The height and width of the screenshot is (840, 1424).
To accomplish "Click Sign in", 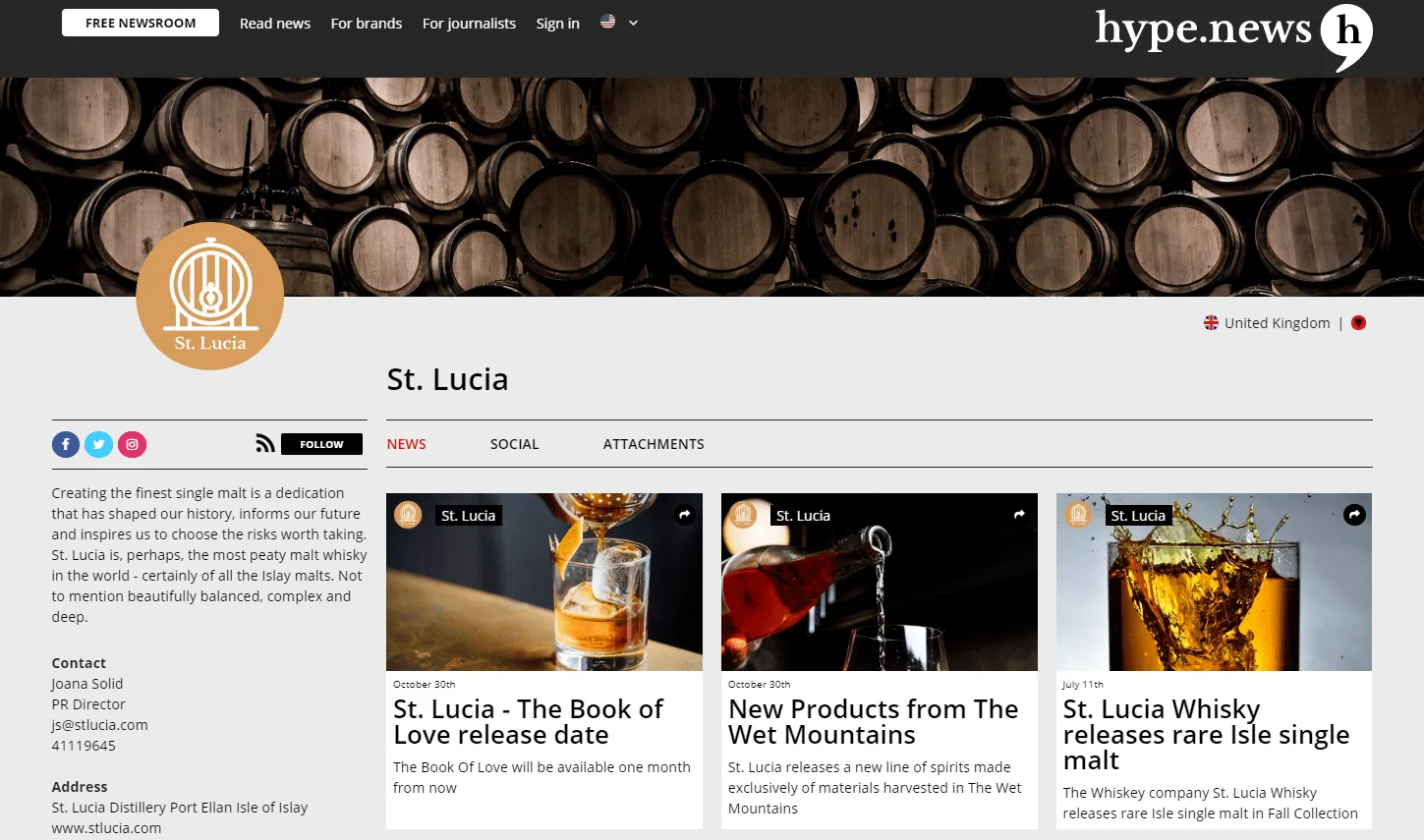I will click(557, 24).
